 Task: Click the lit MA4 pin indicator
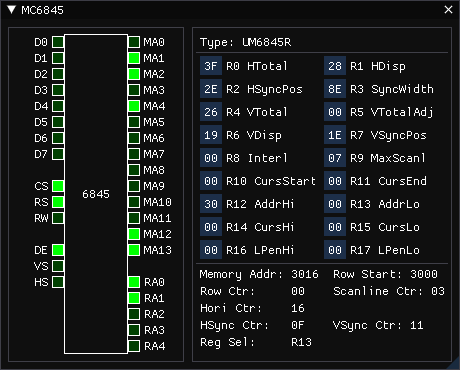click(x=134, y=106)
